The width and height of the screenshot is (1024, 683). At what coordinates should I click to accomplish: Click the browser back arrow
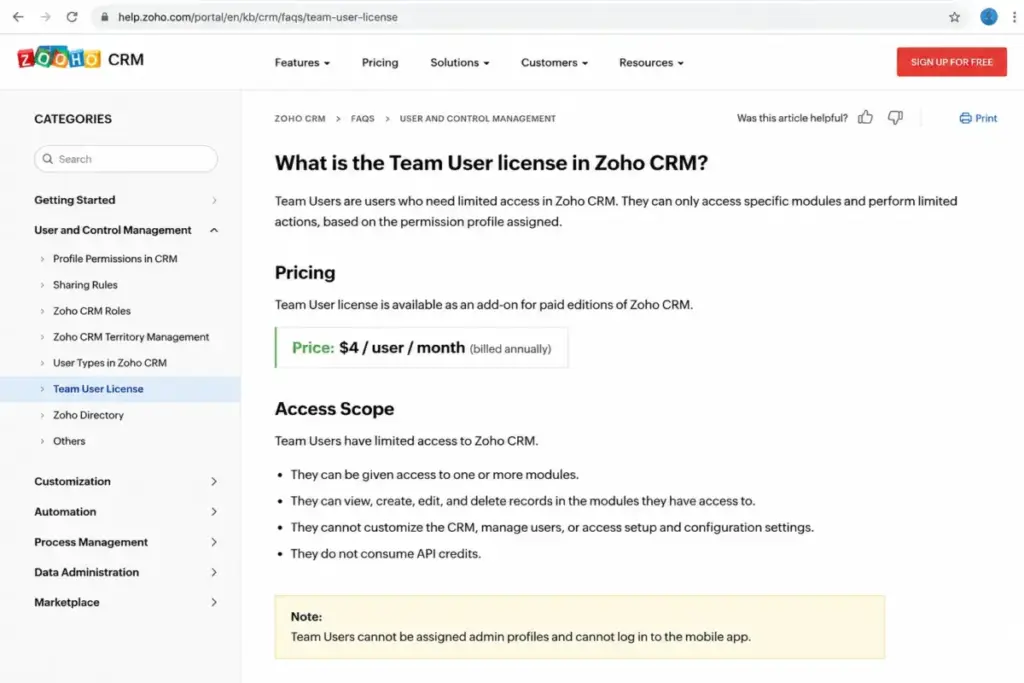pos(18,17)
